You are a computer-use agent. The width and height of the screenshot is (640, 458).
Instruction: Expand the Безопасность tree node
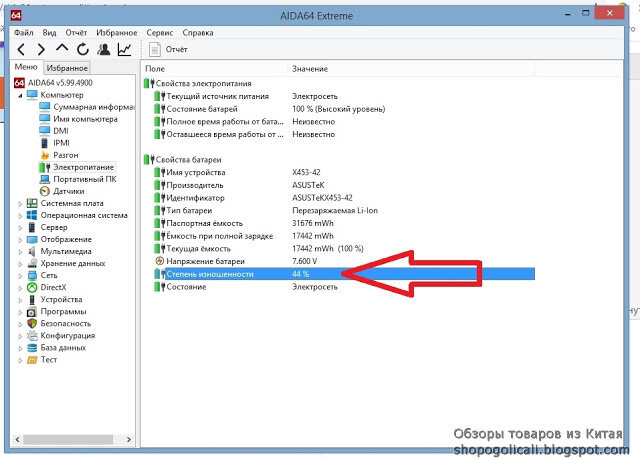(20, 324)
